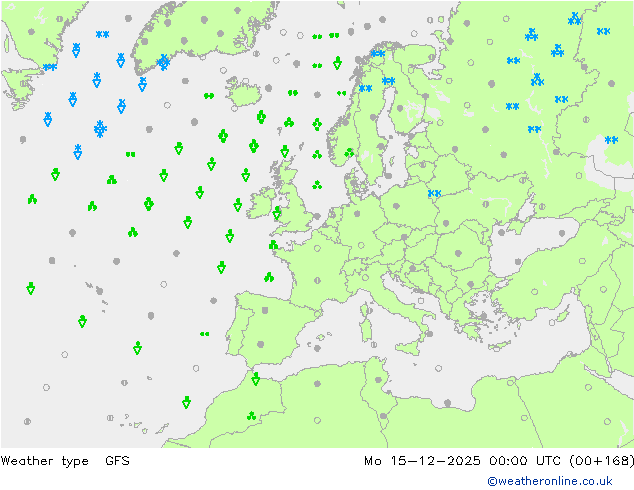Click large snowflake at Greenland's southern tip
This screenshot has height=490, width=634.
coord(163,62)
